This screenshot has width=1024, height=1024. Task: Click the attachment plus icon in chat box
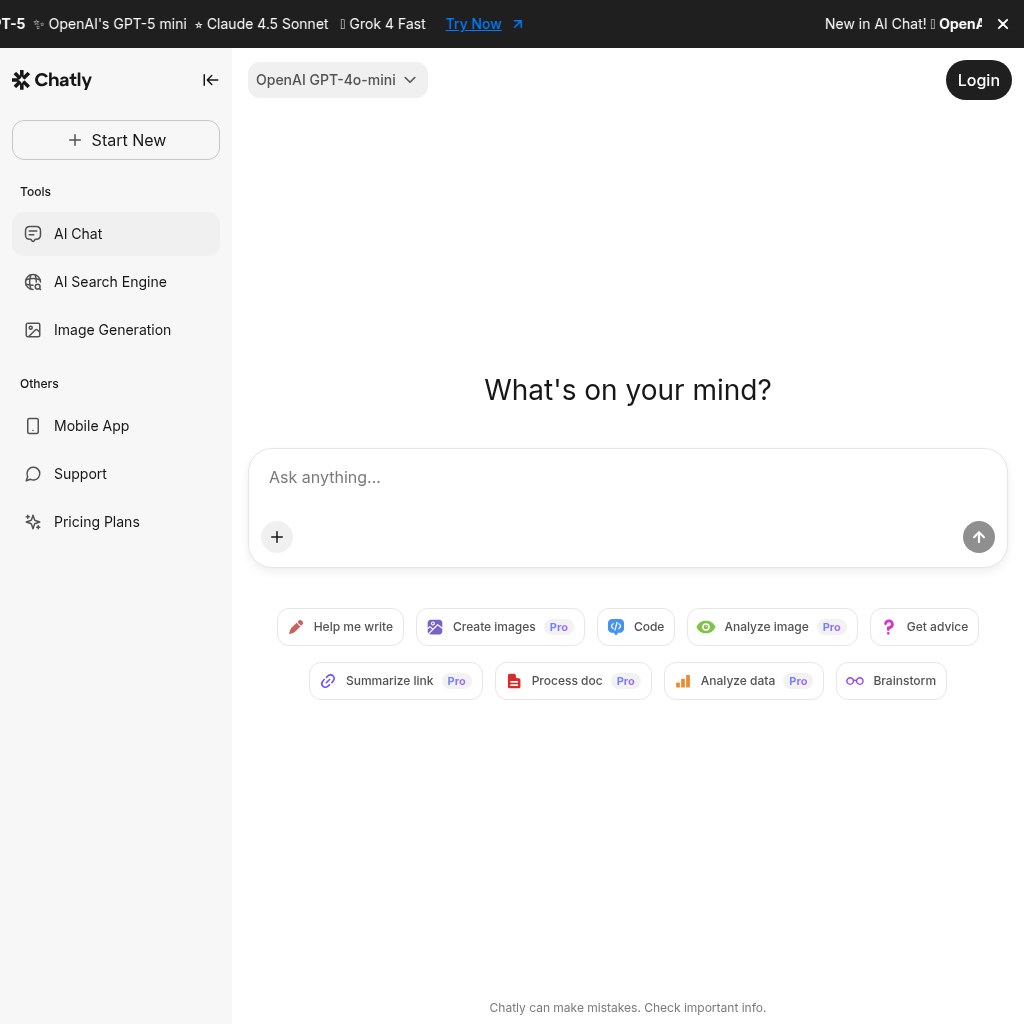point(277,537)
